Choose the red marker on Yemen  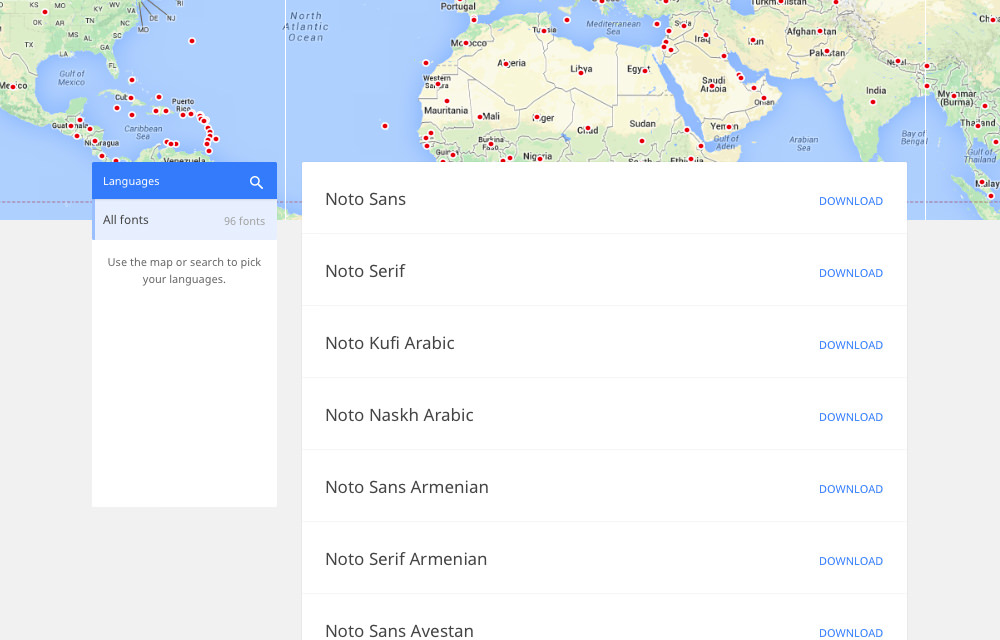pos(728,127)
